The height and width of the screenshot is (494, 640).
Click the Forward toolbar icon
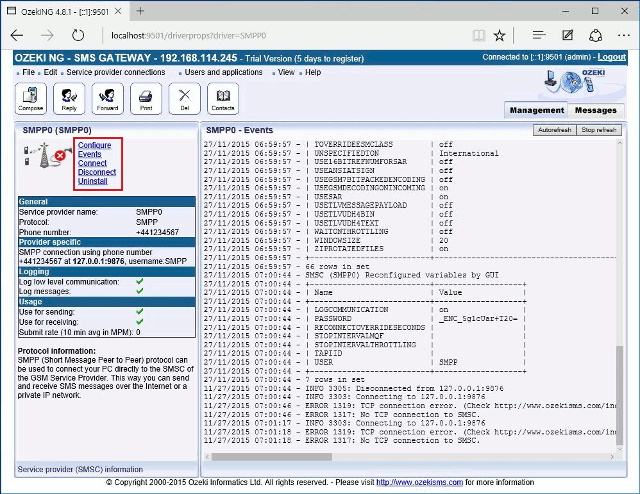tap(107, 98)
